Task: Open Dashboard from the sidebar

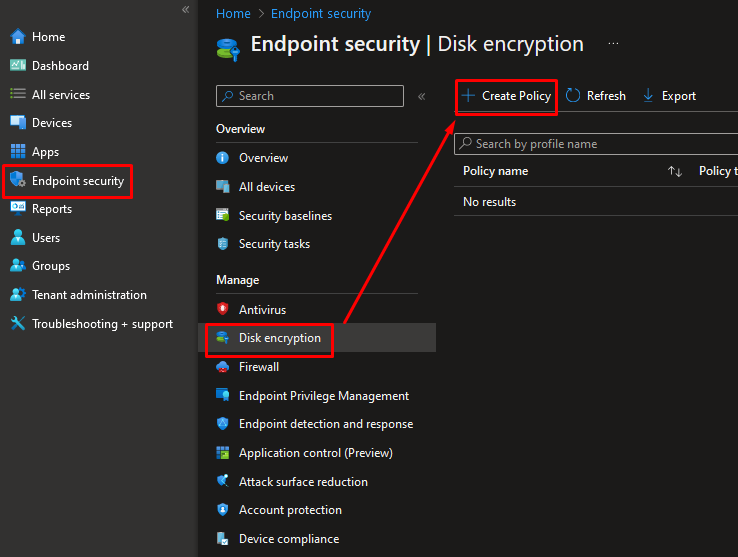Action: [x=60, y=65]
